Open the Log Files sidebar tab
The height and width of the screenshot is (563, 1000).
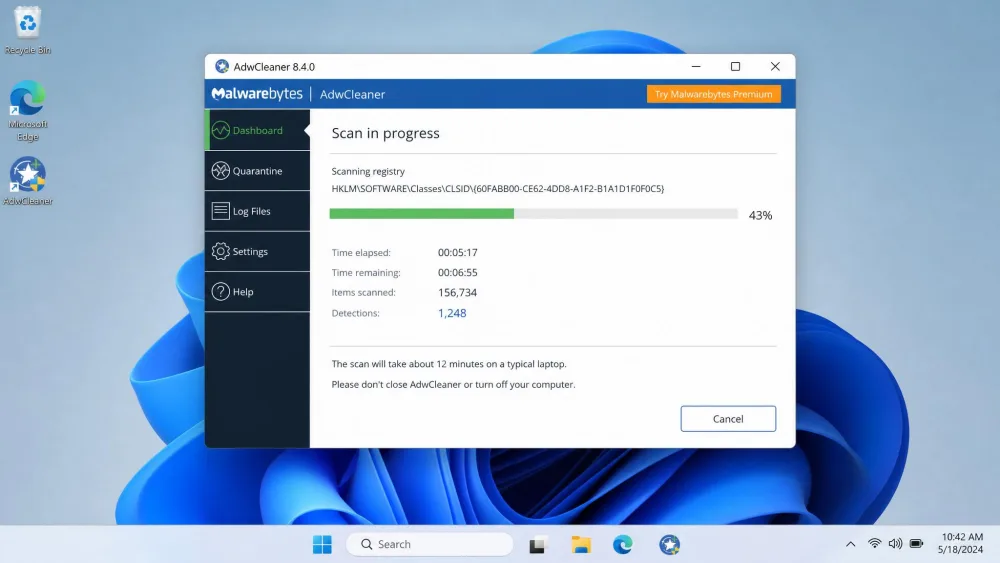point(257,211)
